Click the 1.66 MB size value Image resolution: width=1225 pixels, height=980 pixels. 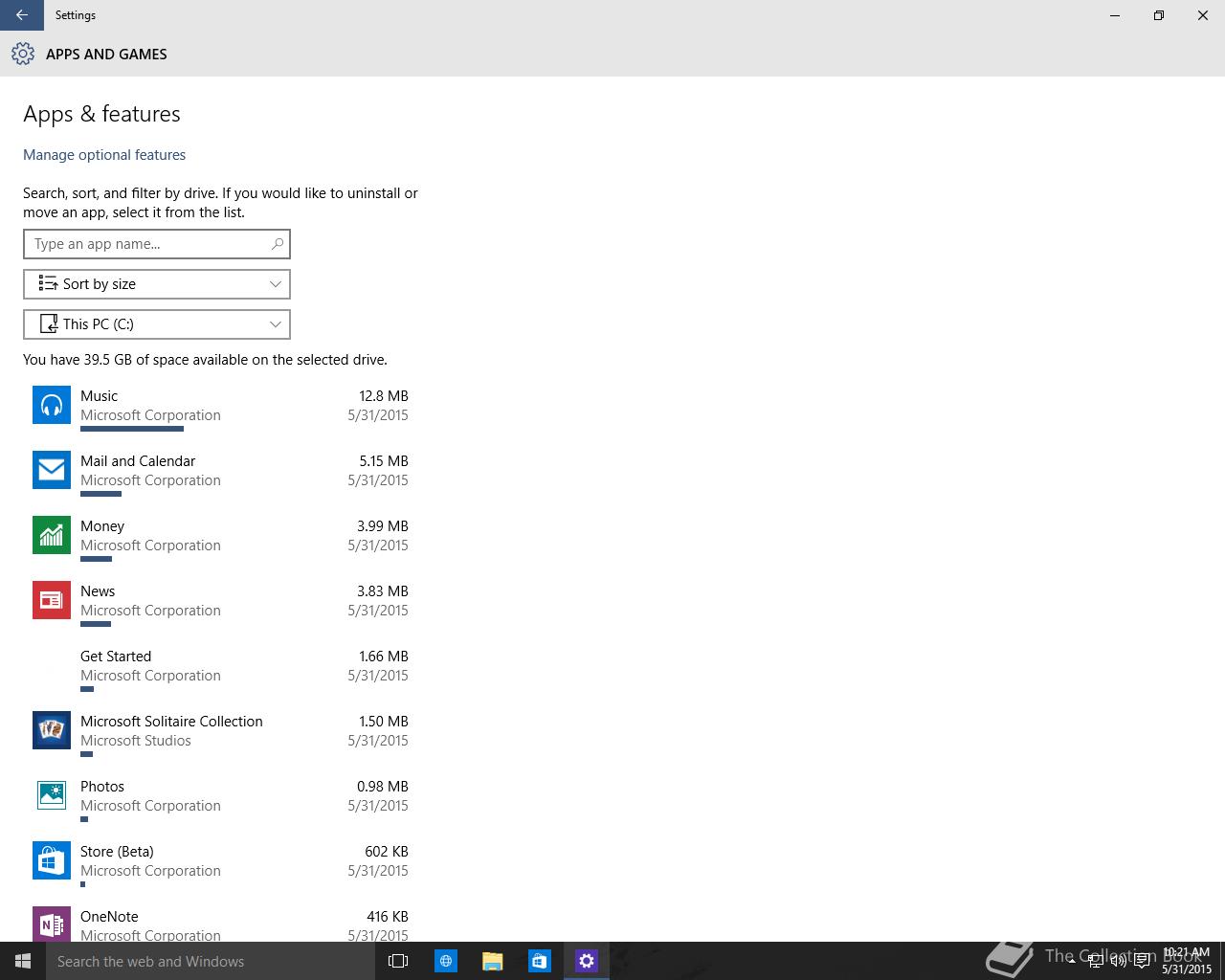pyautogui.click(x=384, y=657)
